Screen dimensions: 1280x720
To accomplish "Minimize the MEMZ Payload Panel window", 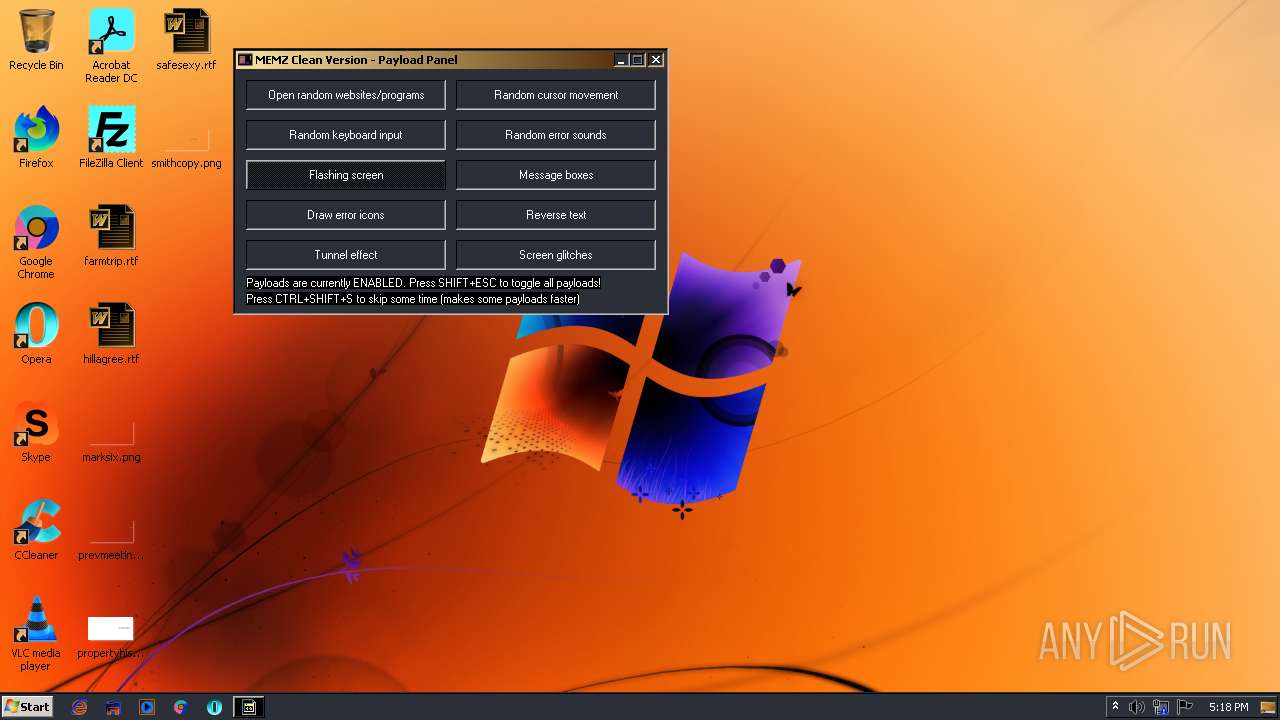I will [621, 60].
